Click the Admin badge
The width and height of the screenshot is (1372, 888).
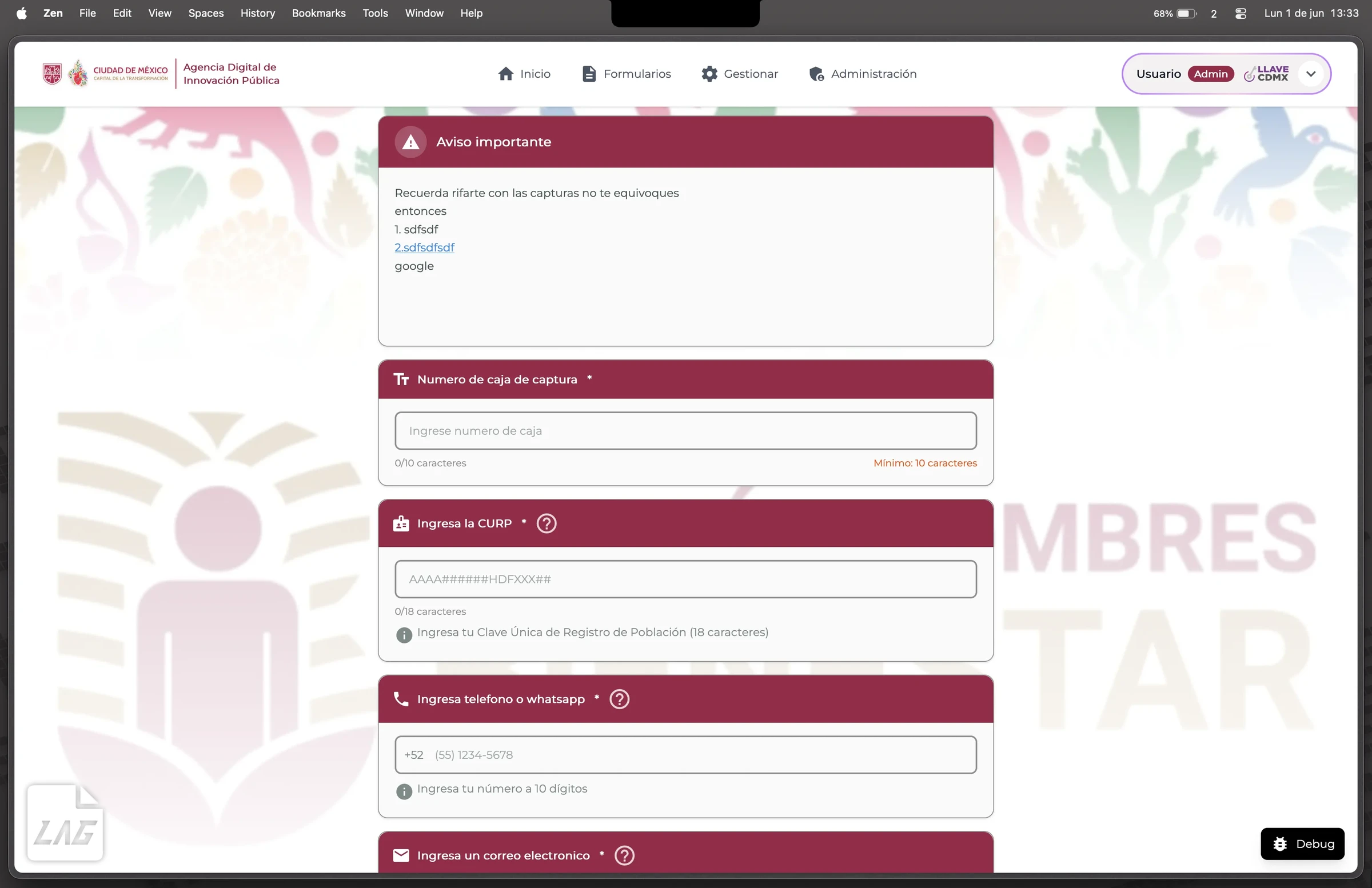click(x=1211, y=74)
